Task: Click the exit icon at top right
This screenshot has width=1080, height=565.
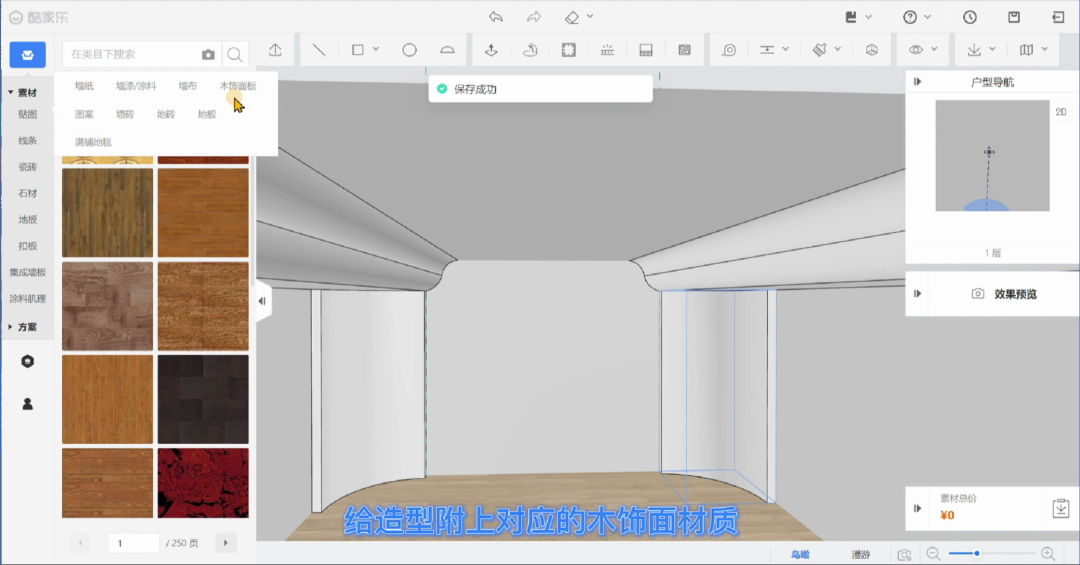Action: click(1058, 17)
